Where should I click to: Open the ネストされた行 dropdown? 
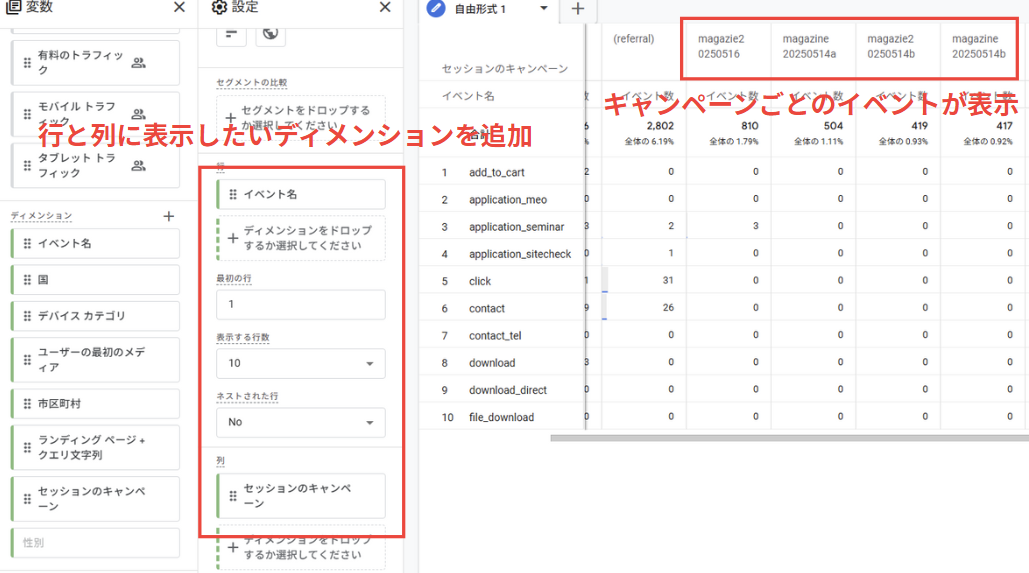pyautogui.click(x=301, y=422)
